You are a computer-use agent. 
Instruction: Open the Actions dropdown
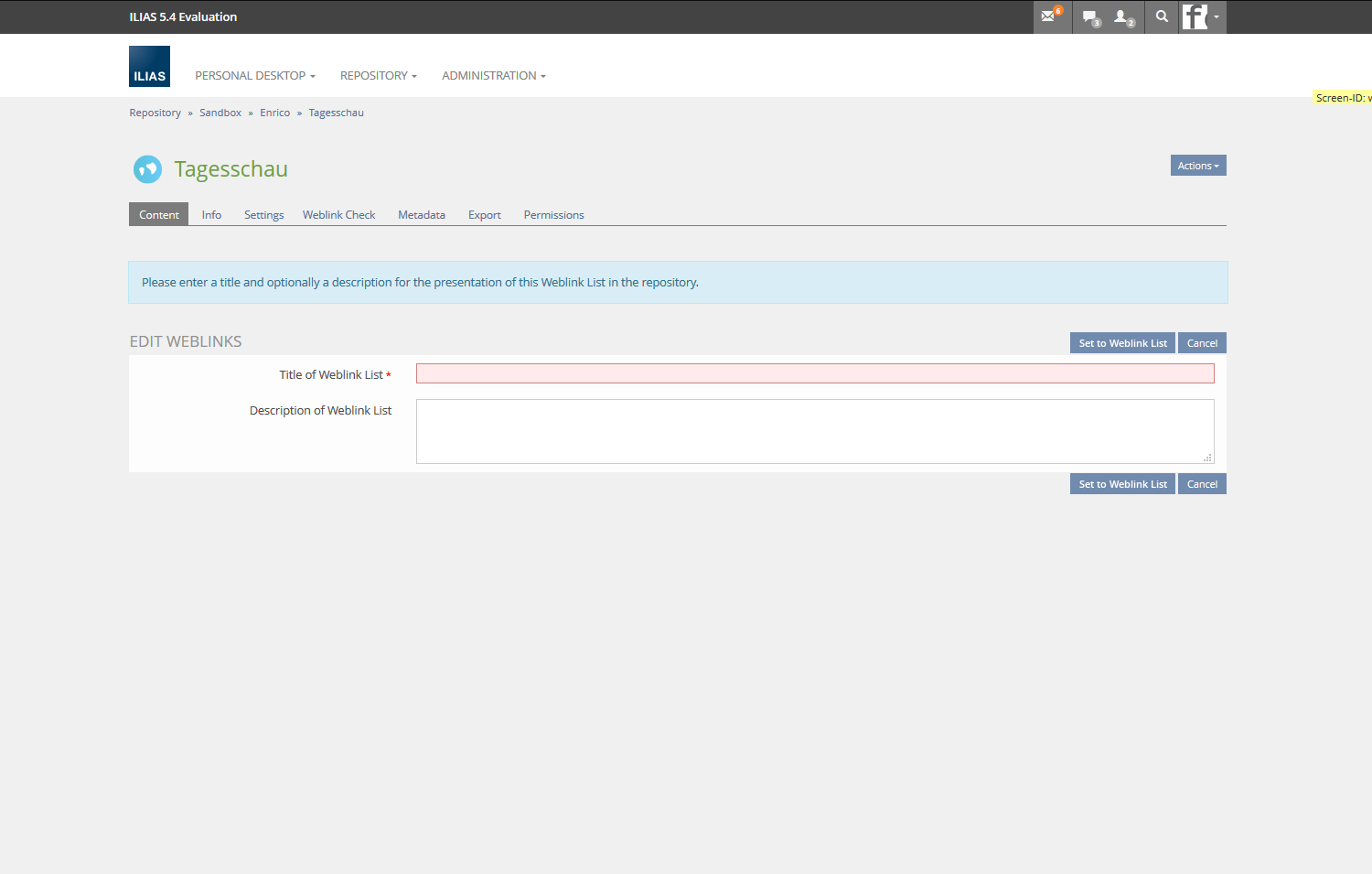click(1197, 166)
